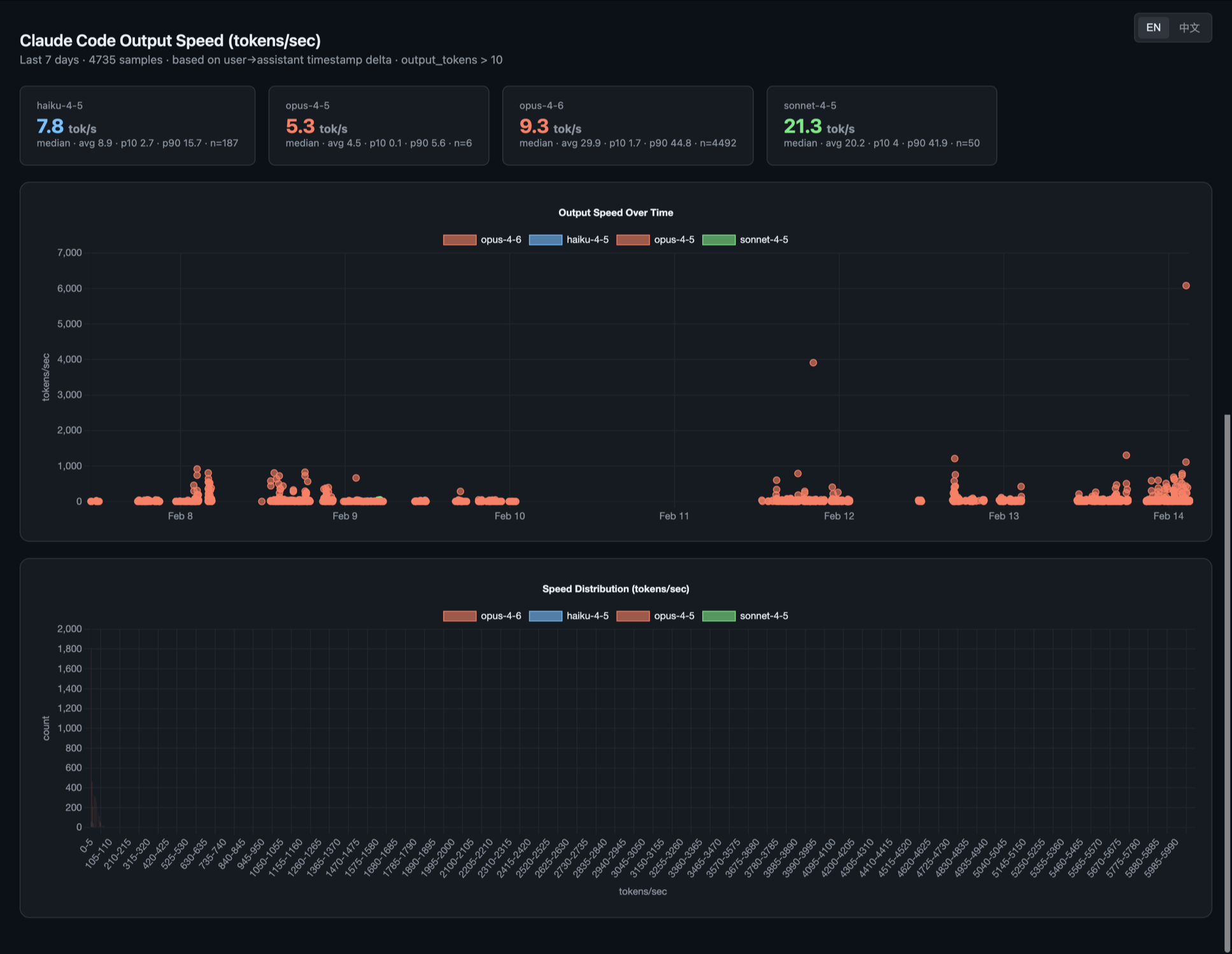The image size is (1232, 954).
Task: Click the haiku-4-5 stats card
Action: click(x=138, y=125)
